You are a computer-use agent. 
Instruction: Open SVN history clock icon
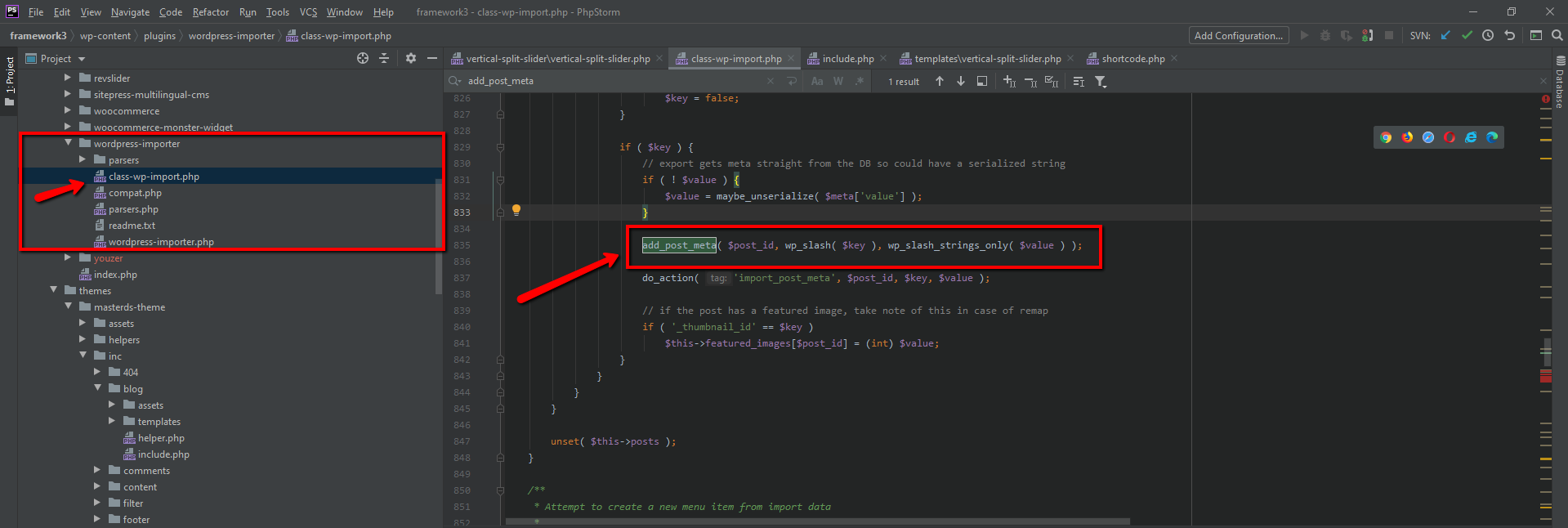(1488, 35)
